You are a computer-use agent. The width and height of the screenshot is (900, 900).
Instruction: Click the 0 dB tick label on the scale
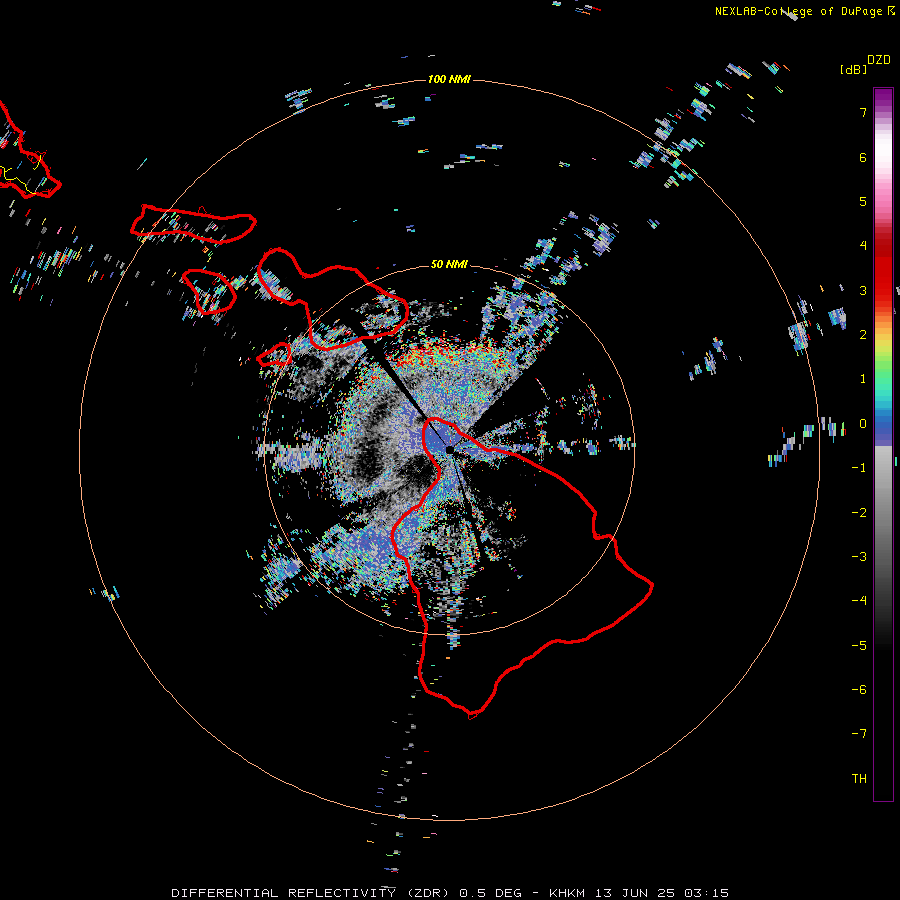[x=863, y=424]
